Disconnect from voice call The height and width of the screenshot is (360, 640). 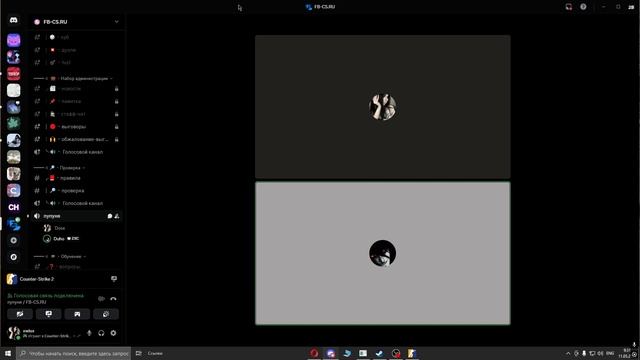[113, 299]
